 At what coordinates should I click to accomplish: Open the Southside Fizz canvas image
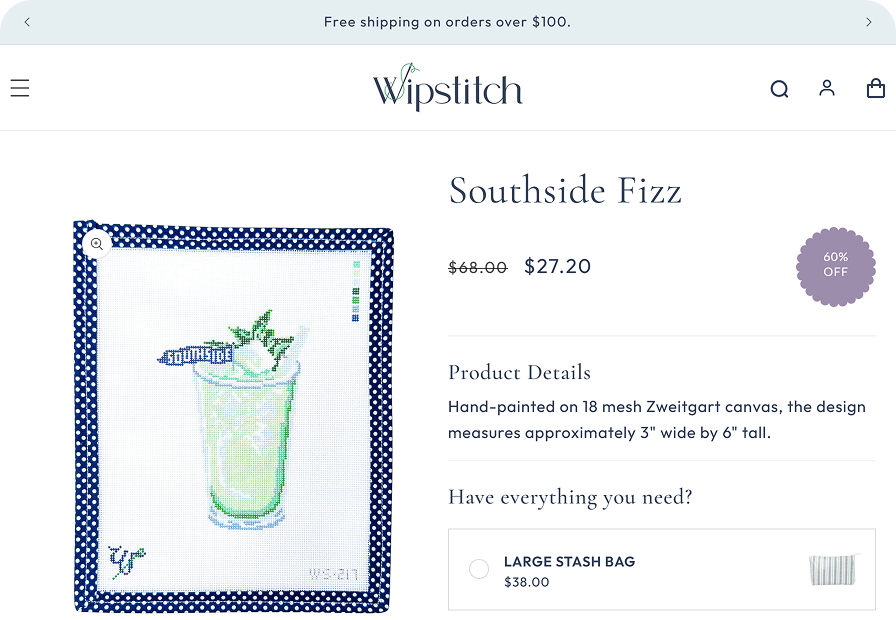tap(234, 420)
